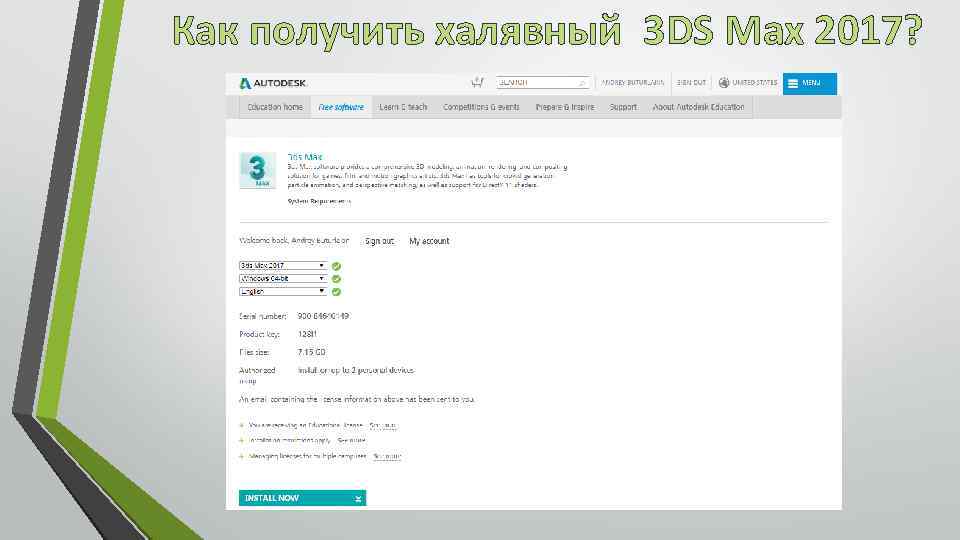960x540 pixels.
Task: Open the My account link
Action: coord(429,241)
